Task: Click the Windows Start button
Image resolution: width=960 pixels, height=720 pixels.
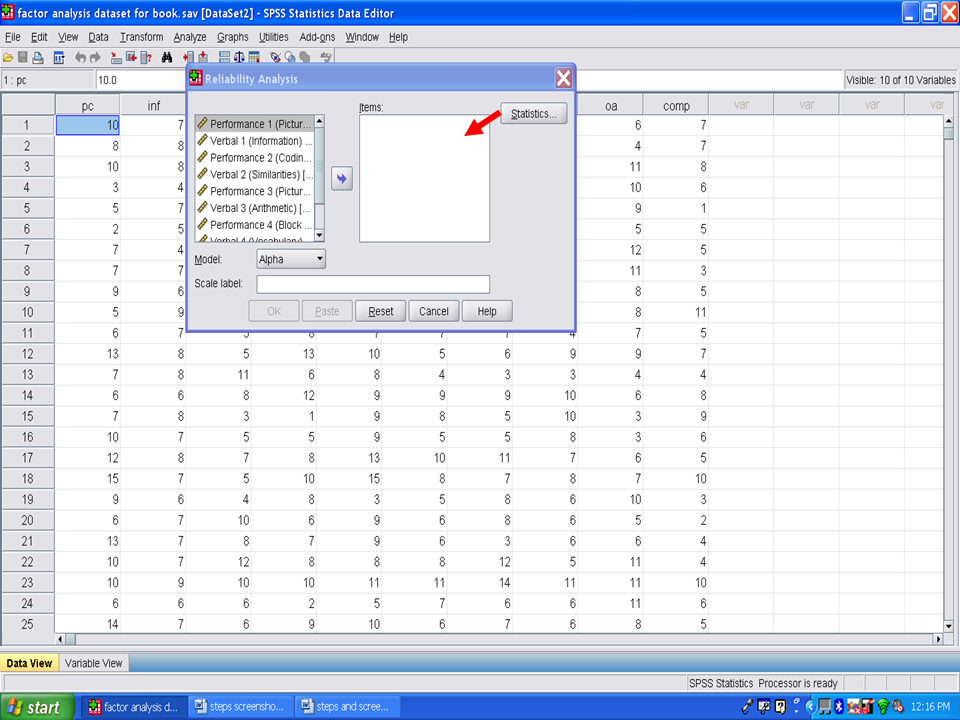Action: pyautogui.click(x=37, y=707)
